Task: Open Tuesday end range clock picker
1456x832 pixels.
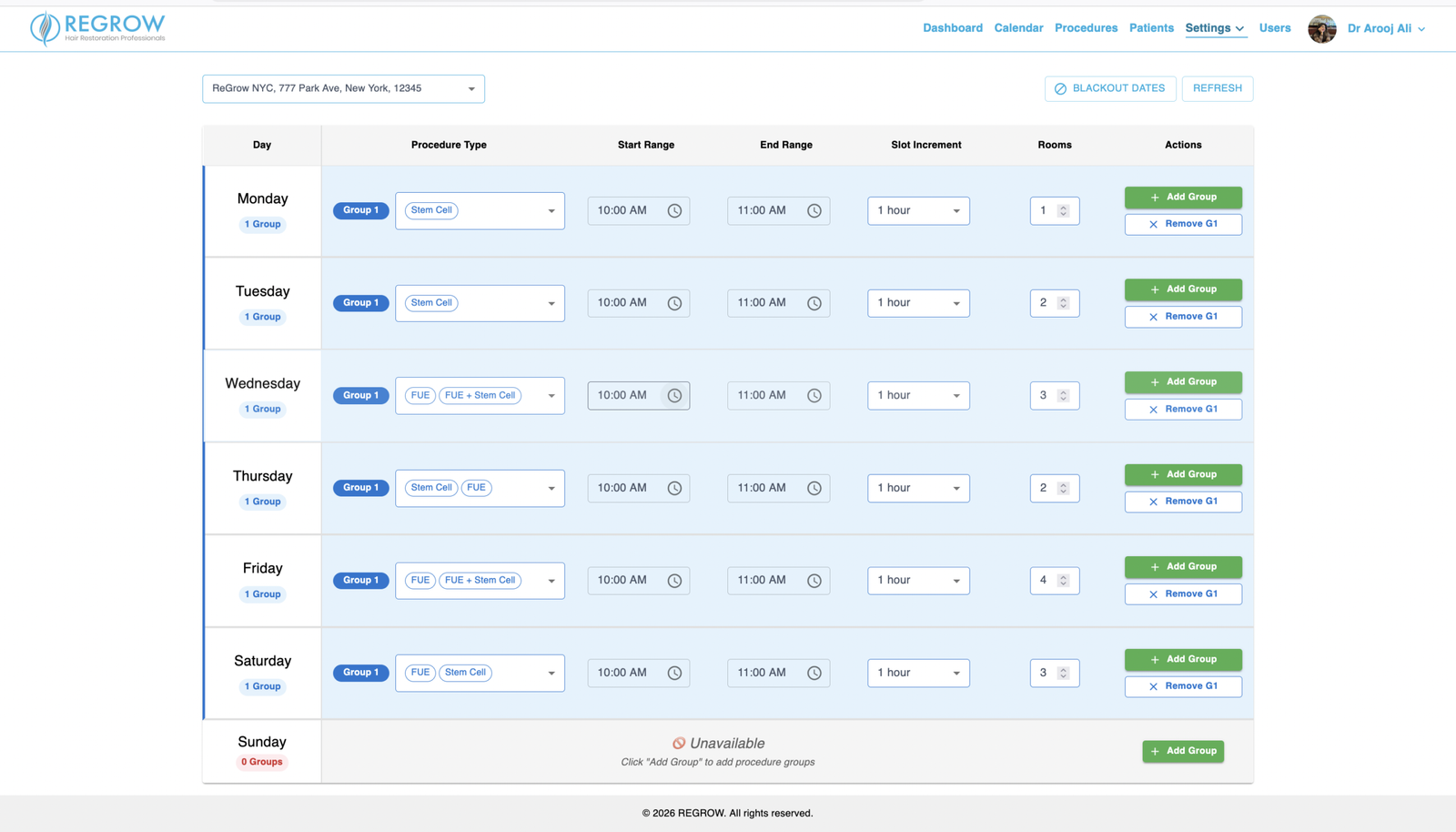Action: coord(814,303)
